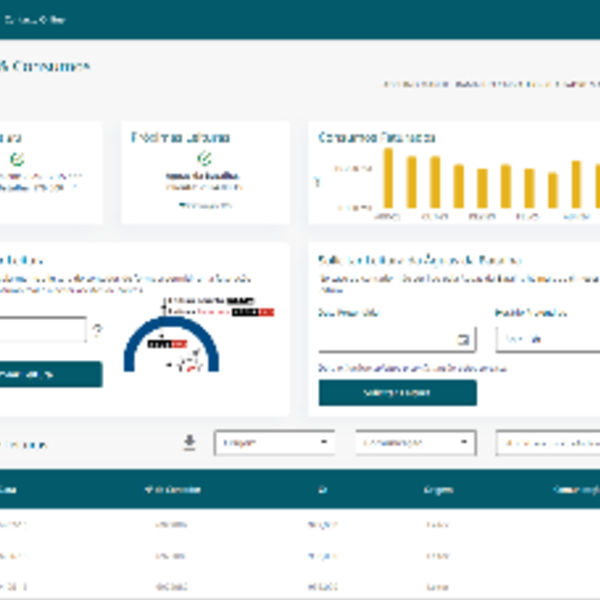Open the second filter dropdown next to Origem

point(415,442)
